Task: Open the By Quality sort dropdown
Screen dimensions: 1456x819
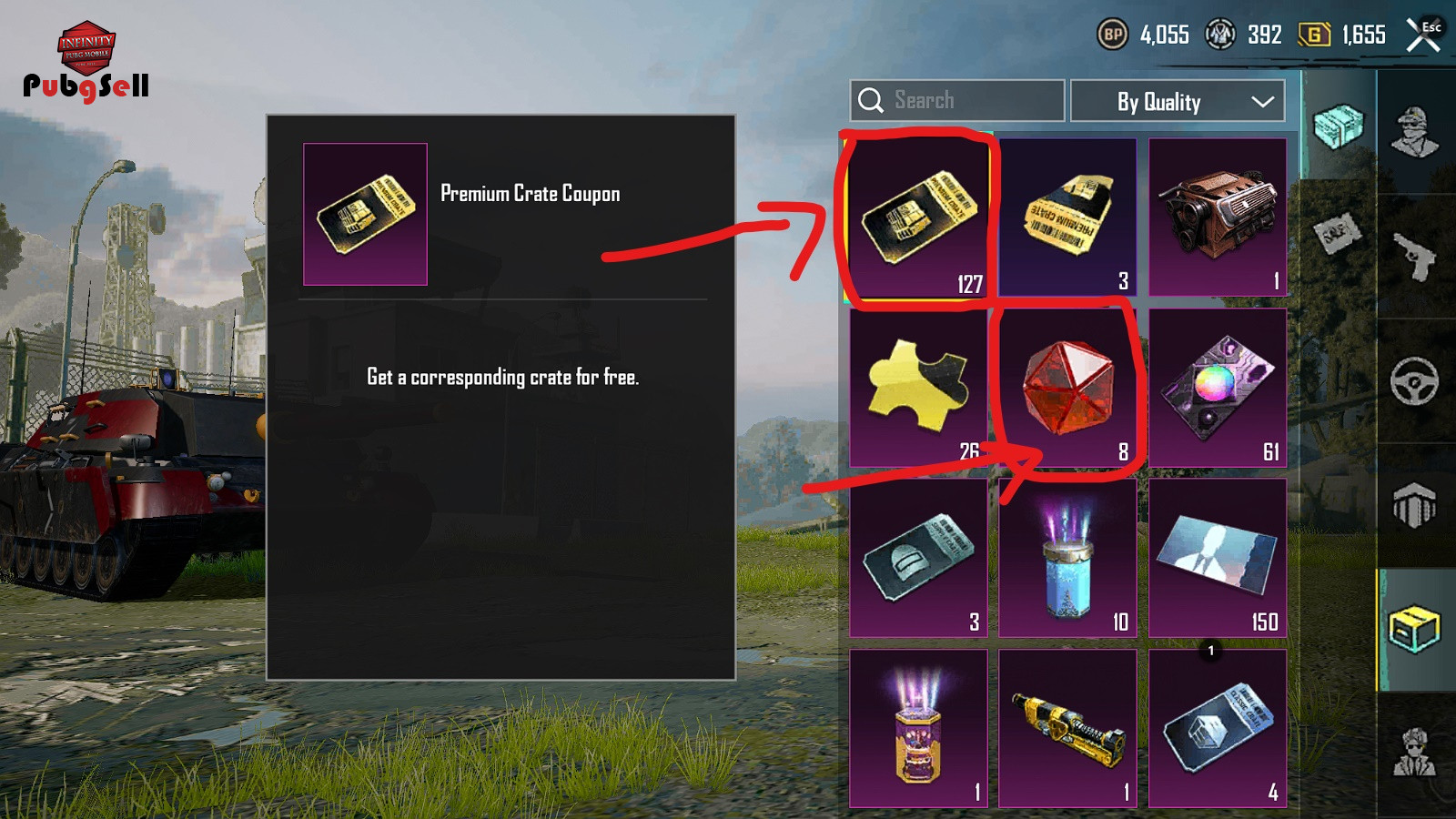Action: point(1178,101)
